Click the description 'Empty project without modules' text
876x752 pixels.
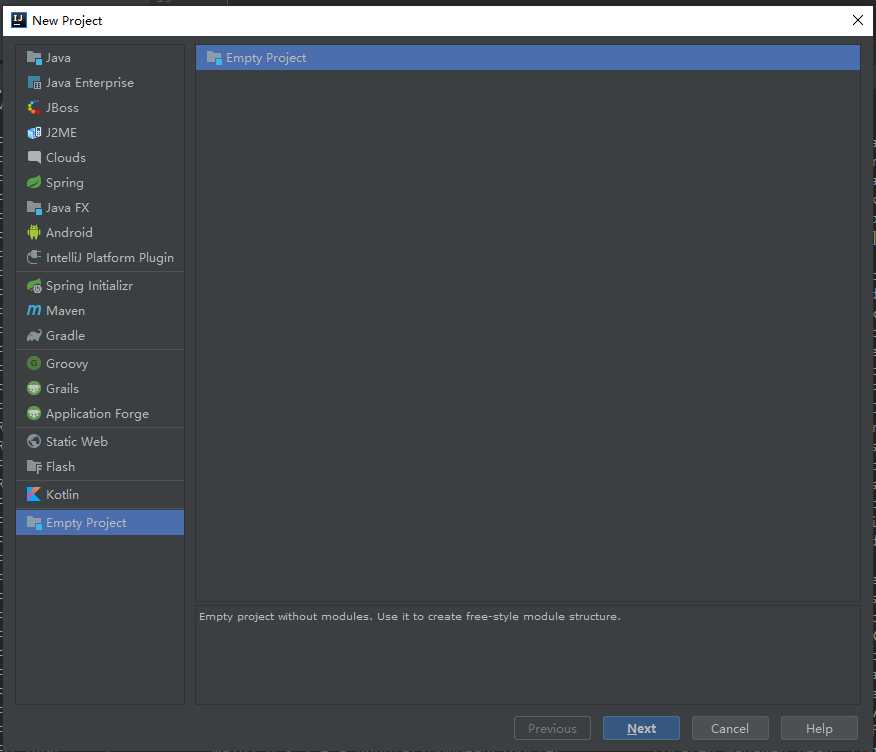(x=285, y=616)
